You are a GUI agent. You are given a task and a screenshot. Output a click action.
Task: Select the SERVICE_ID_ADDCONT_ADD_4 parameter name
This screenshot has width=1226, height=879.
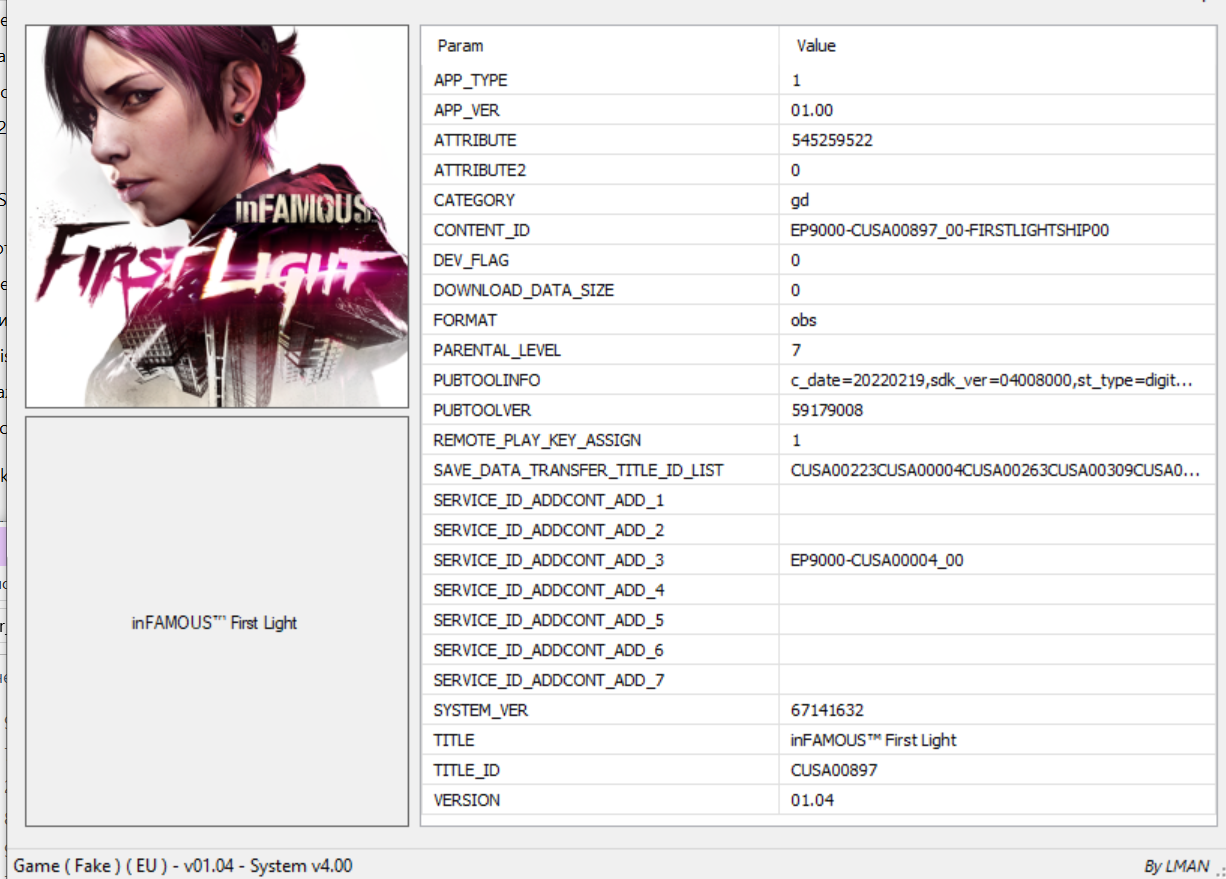pyautogui.click(x=549, y=590)
